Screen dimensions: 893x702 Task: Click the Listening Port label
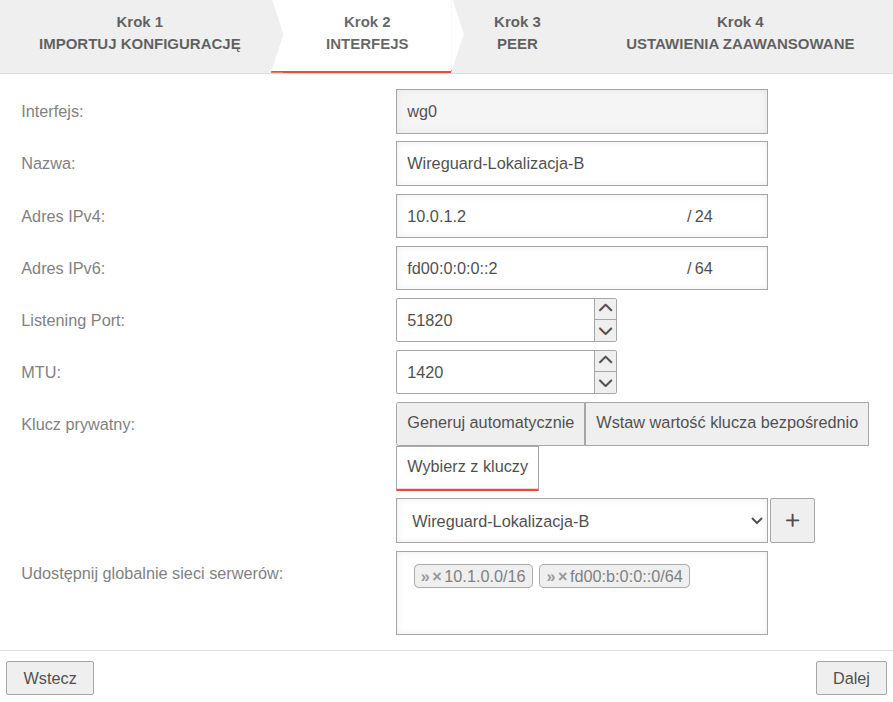[73, 321]
